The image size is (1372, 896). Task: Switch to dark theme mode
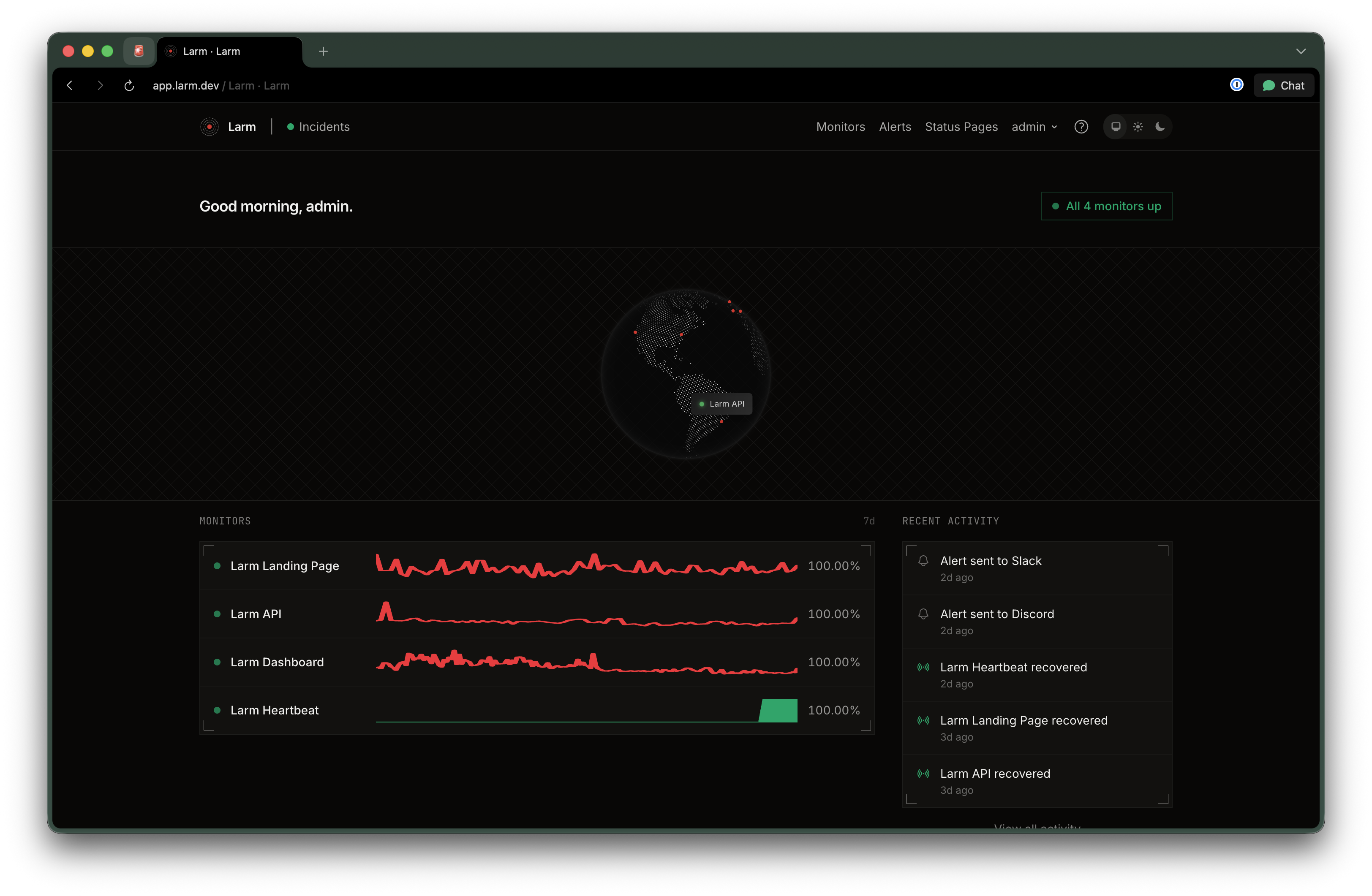[x=1160, y=127]
